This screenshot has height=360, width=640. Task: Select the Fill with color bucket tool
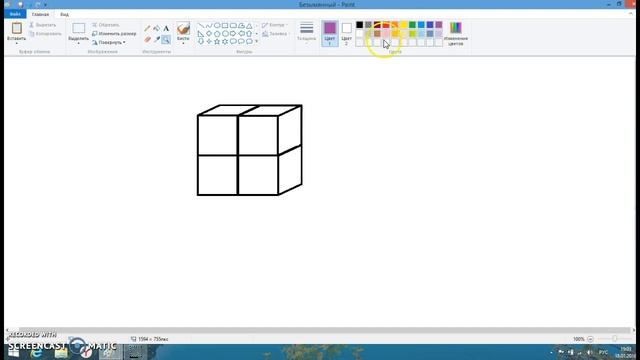pyautogui.click(x=157, y=29)
